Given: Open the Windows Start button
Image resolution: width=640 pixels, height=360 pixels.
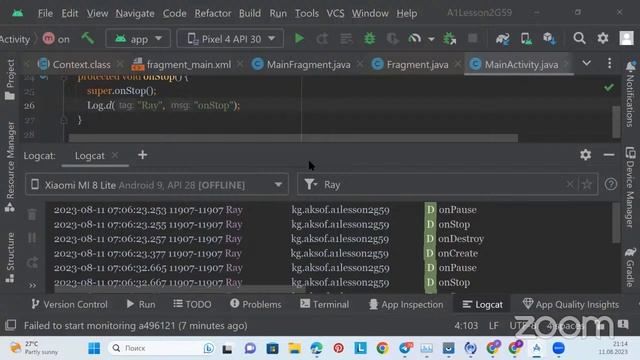Looking at the screenshot, I should (x=94, y=348).
